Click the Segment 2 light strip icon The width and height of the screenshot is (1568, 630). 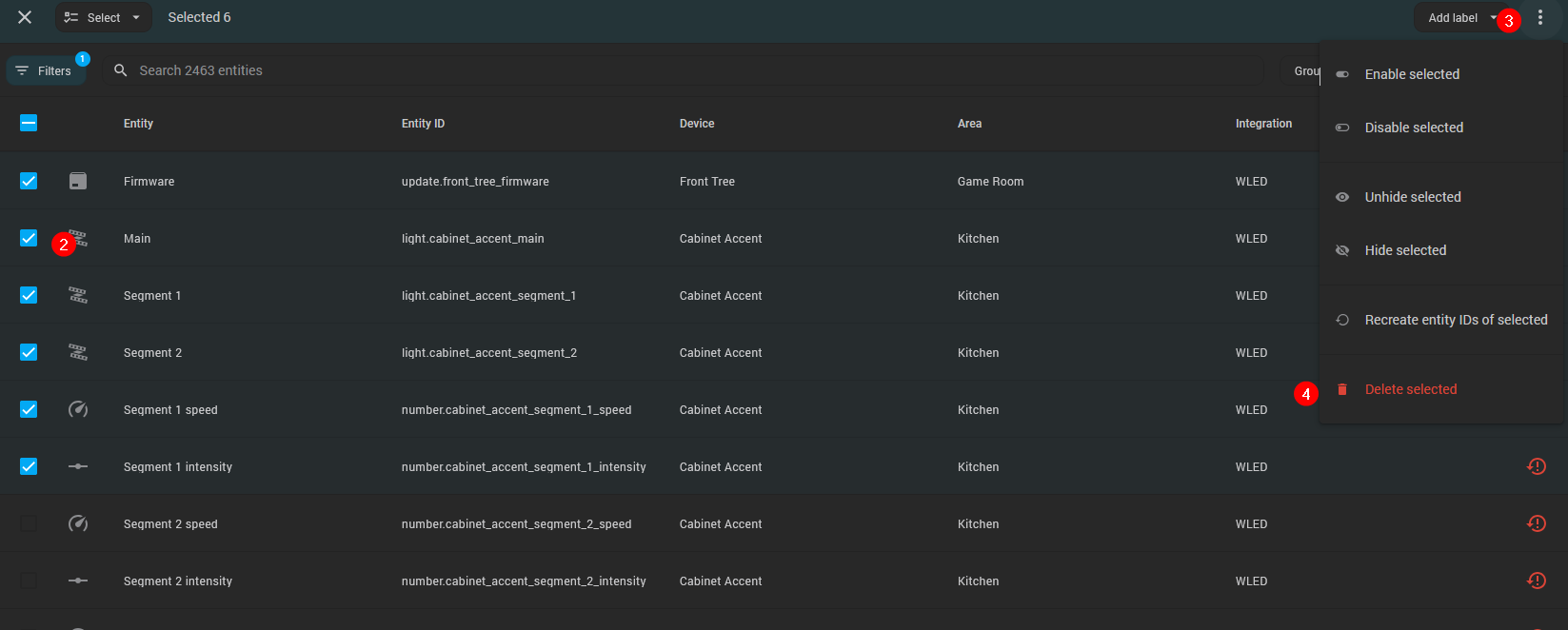pyautogui.click(x=78, y=353)
